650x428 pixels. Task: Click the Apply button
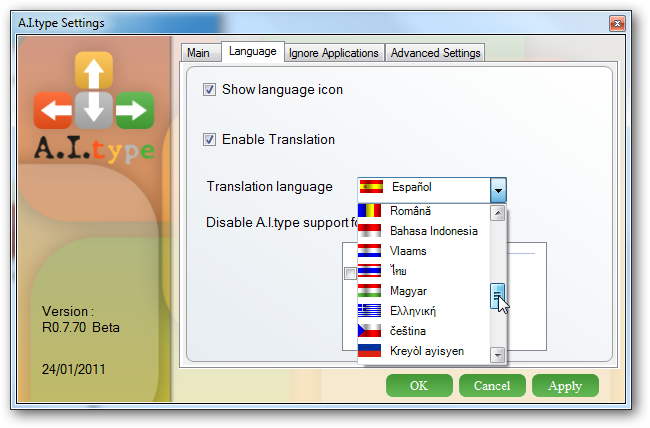[x=565, y=386]
